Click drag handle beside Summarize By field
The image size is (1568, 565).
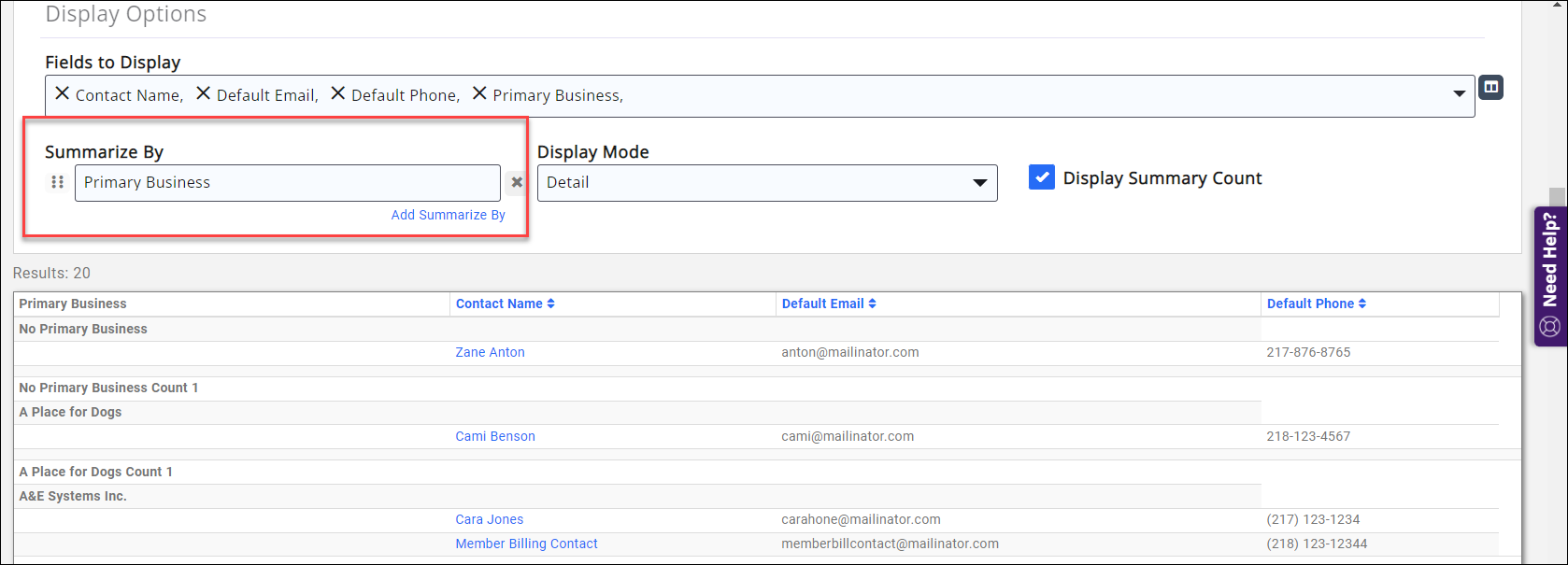(57, 182)
